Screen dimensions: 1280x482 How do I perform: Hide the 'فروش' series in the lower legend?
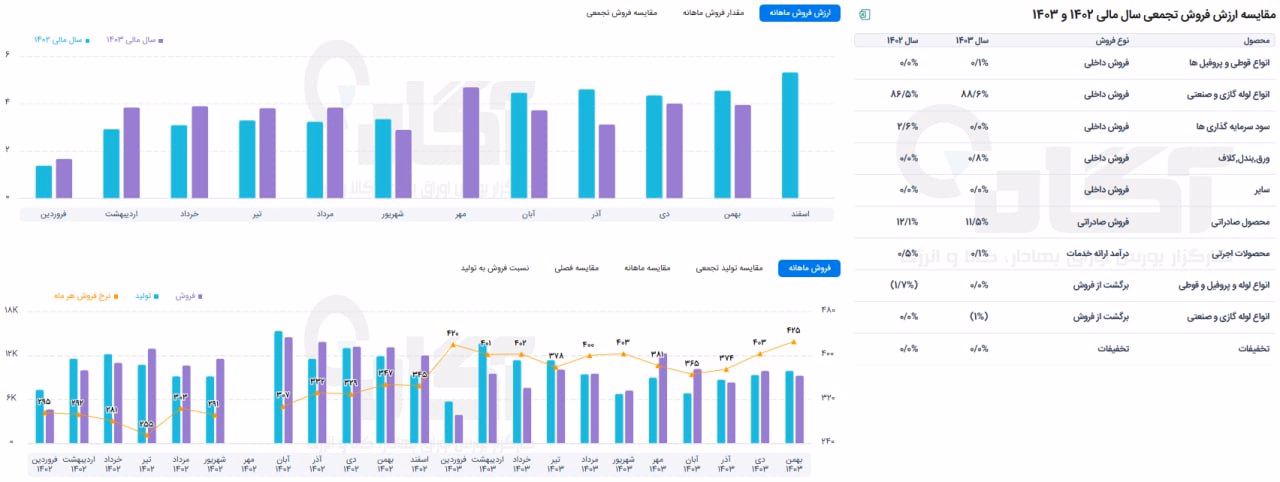pos(189,296)
